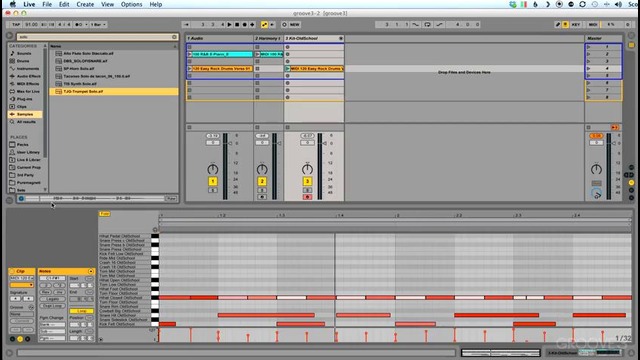
Task: Click the transport Stop button
Action: 237,24
